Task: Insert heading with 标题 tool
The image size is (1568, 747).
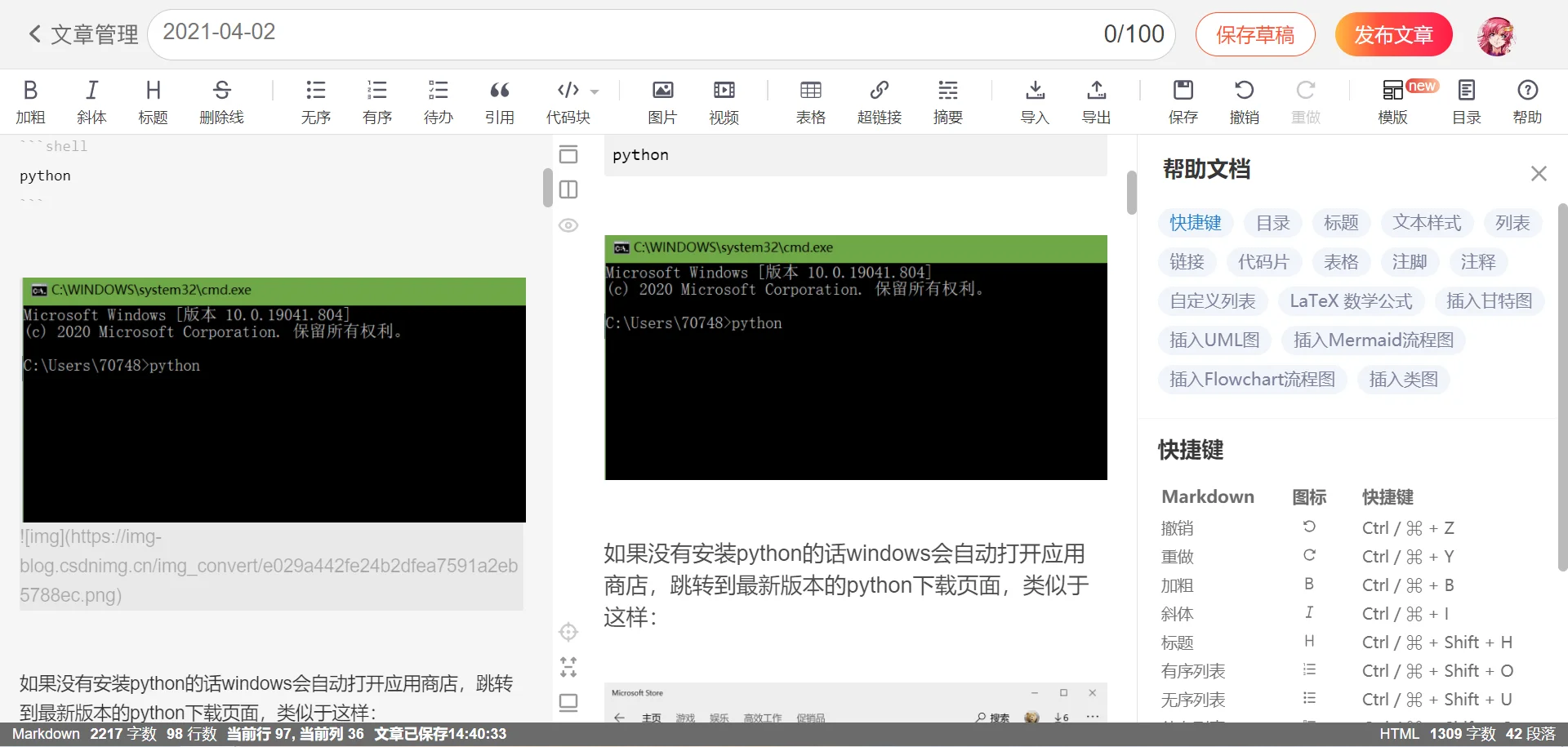Action: click(x=153, y=101)
